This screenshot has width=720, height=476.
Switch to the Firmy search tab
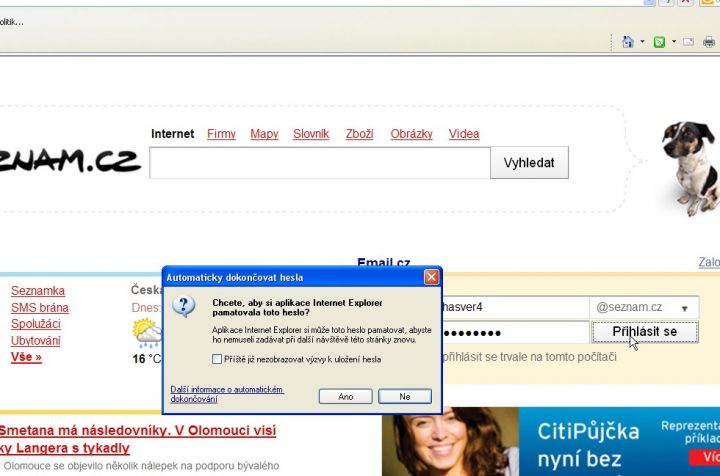[221, 134]
